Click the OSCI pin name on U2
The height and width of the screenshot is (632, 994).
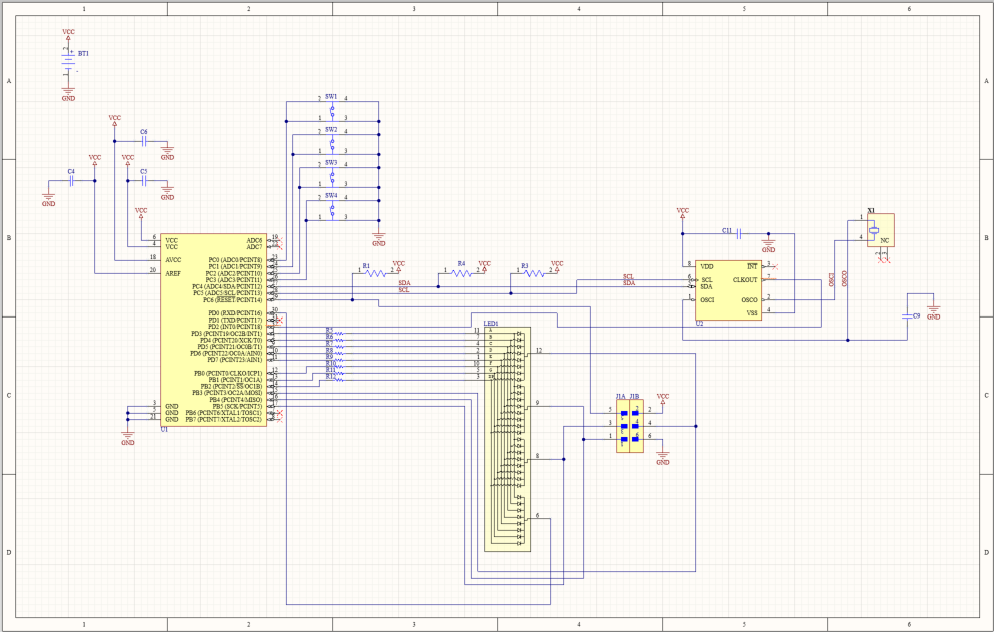[707, 300]
